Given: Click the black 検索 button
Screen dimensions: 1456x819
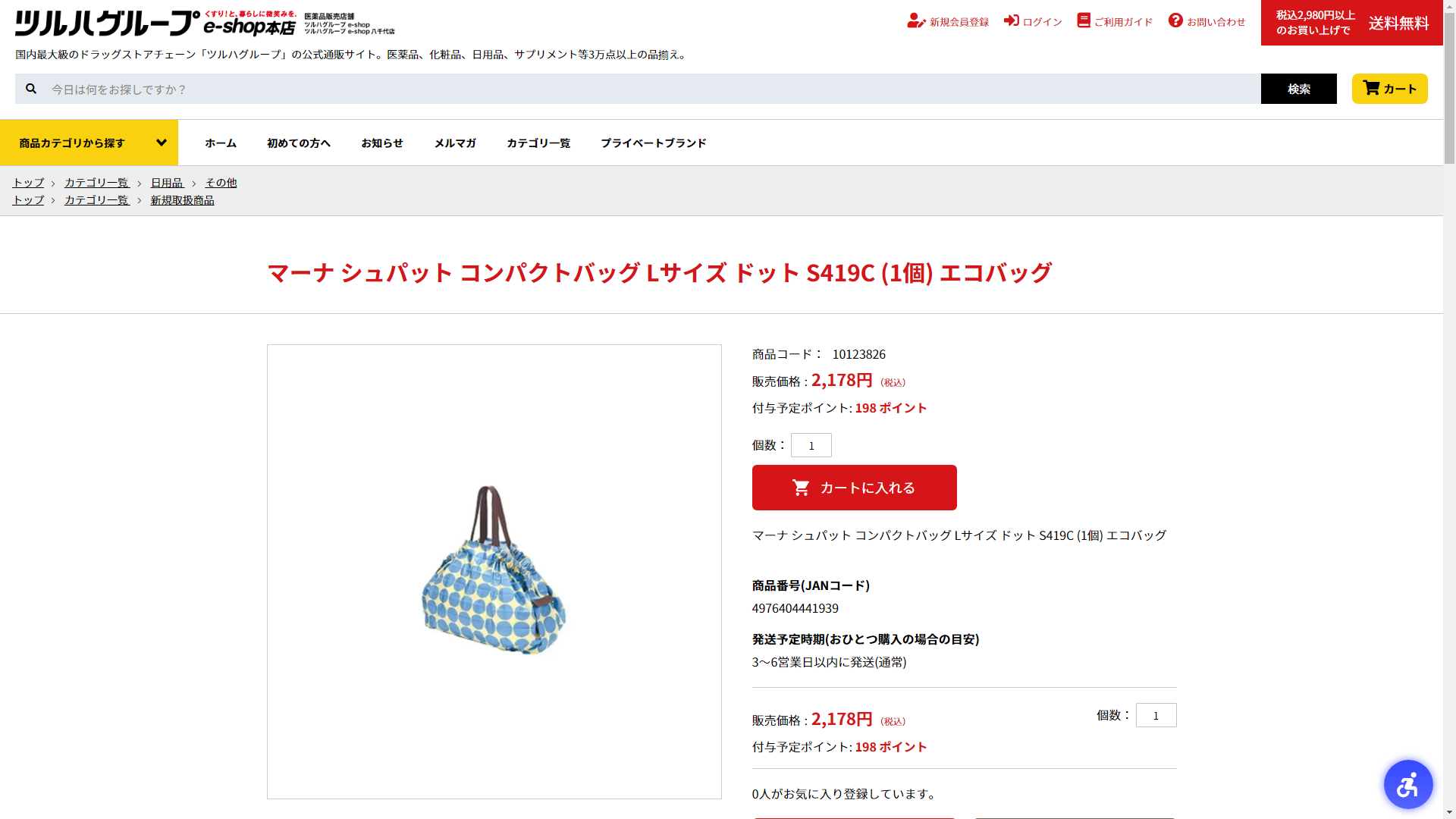Looking at the screenshot, I should click(x=1298, y=89).
